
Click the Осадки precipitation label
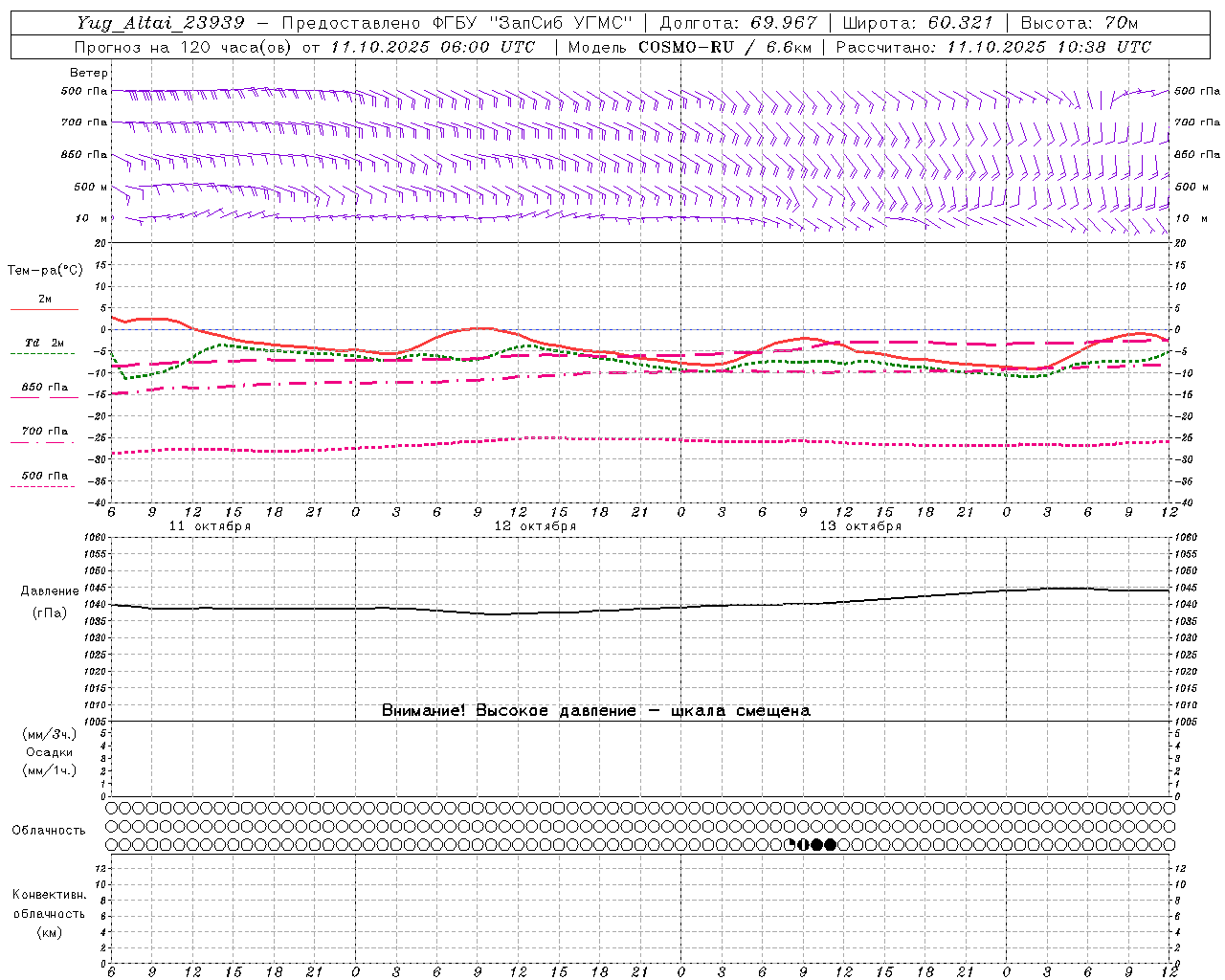50,752
